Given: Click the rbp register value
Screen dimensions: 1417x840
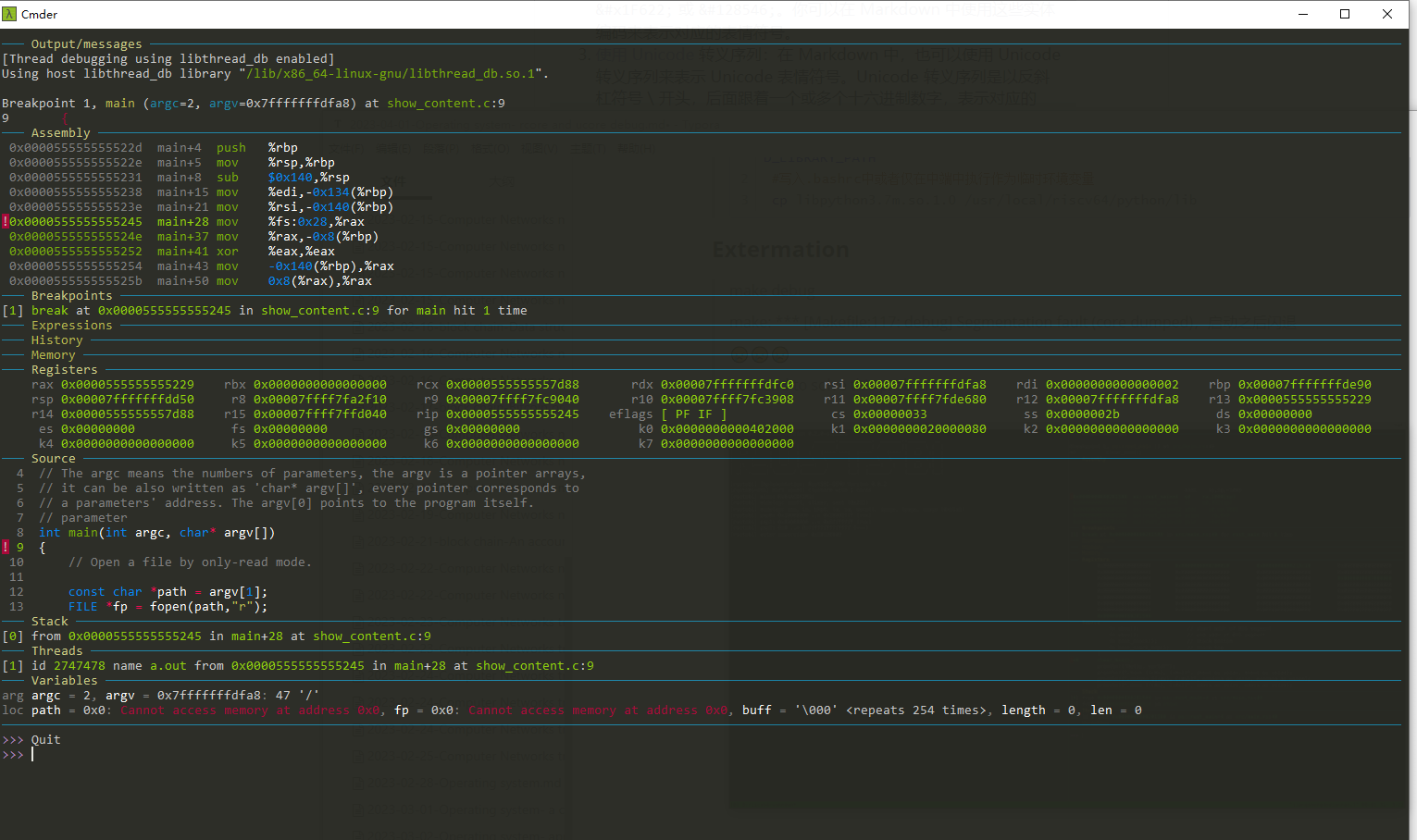Looking at the screenshot, I should 1305,385.
